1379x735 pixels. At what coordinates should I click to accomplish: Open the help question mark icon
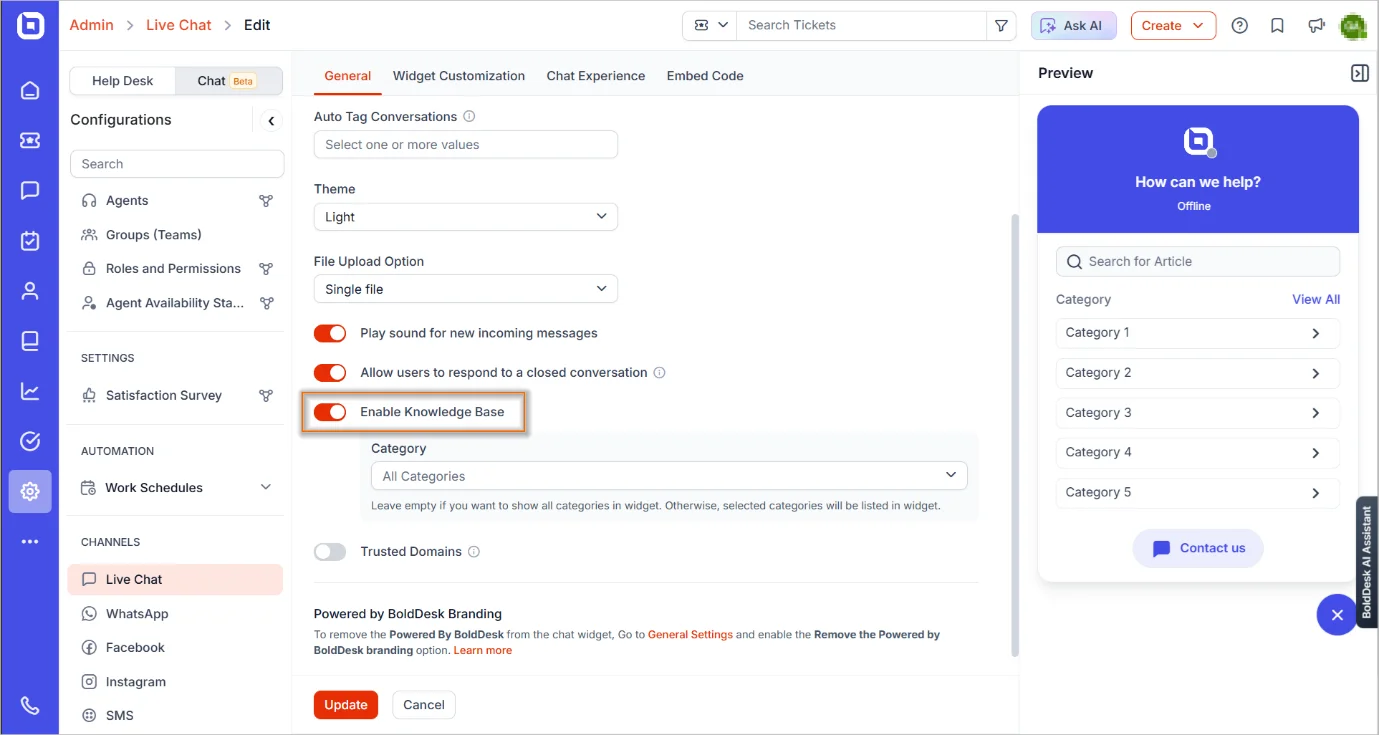(x=1240, y=26)
